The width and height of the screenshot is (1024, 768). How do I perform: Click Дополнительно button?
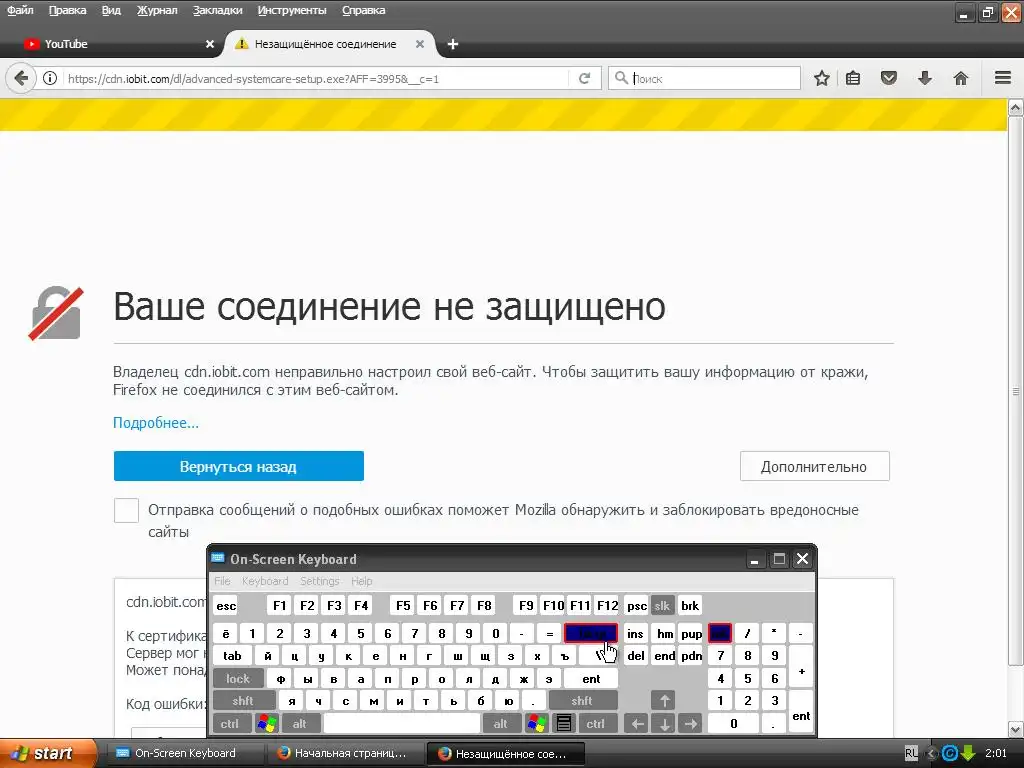click(x=814, y=466)
